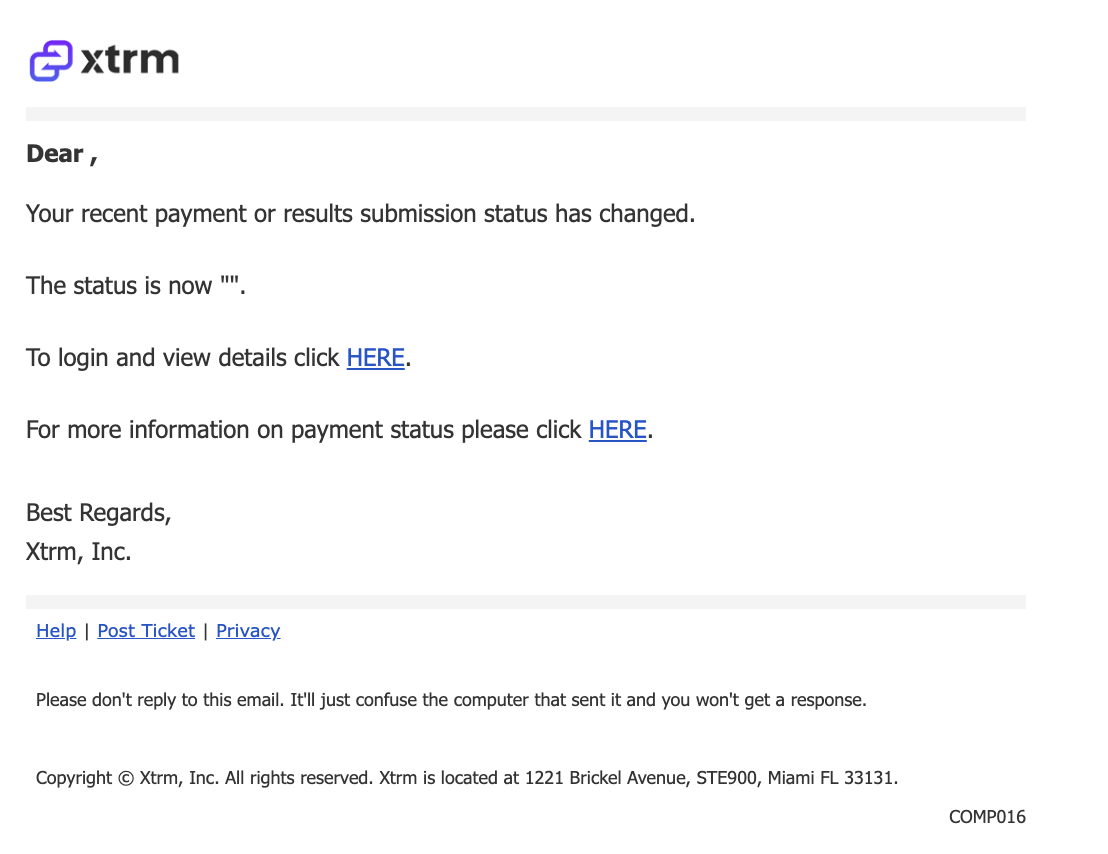
Task: Click the Brickel Avenue Miami address text
Action: pyautogui.click(x=711, y=778)
